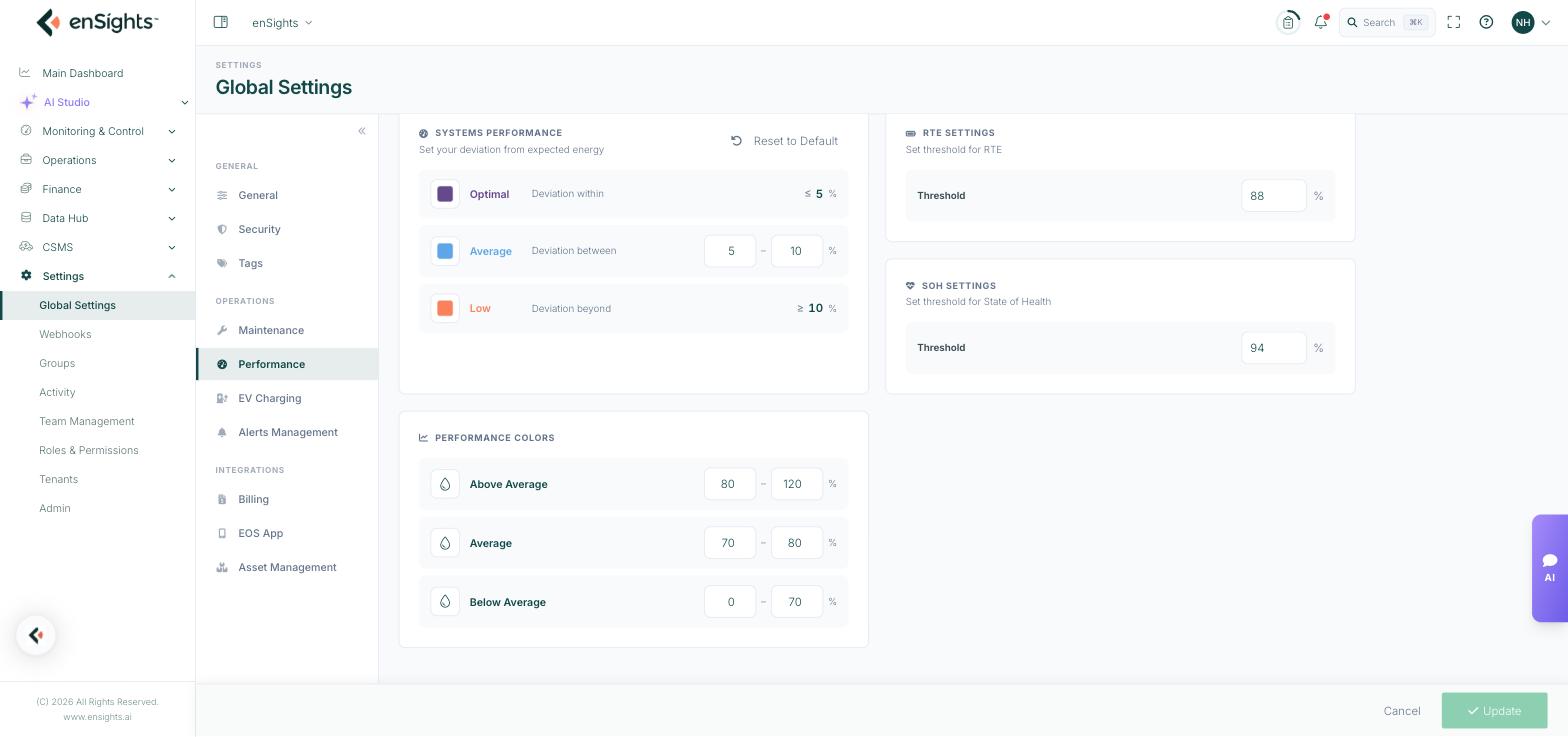This screenshot has height=737, width=1568.
Task: Open the clipboard tasks icon
Action: (x=1288, y=22)
